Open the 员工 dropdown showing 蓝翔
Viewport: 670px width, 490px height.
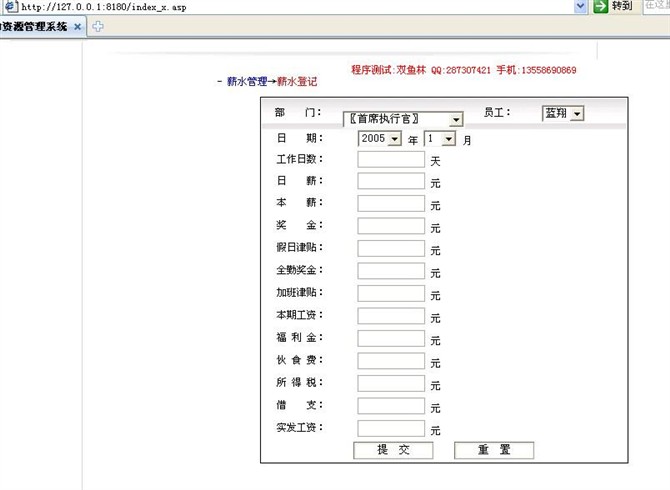(563, 113)
